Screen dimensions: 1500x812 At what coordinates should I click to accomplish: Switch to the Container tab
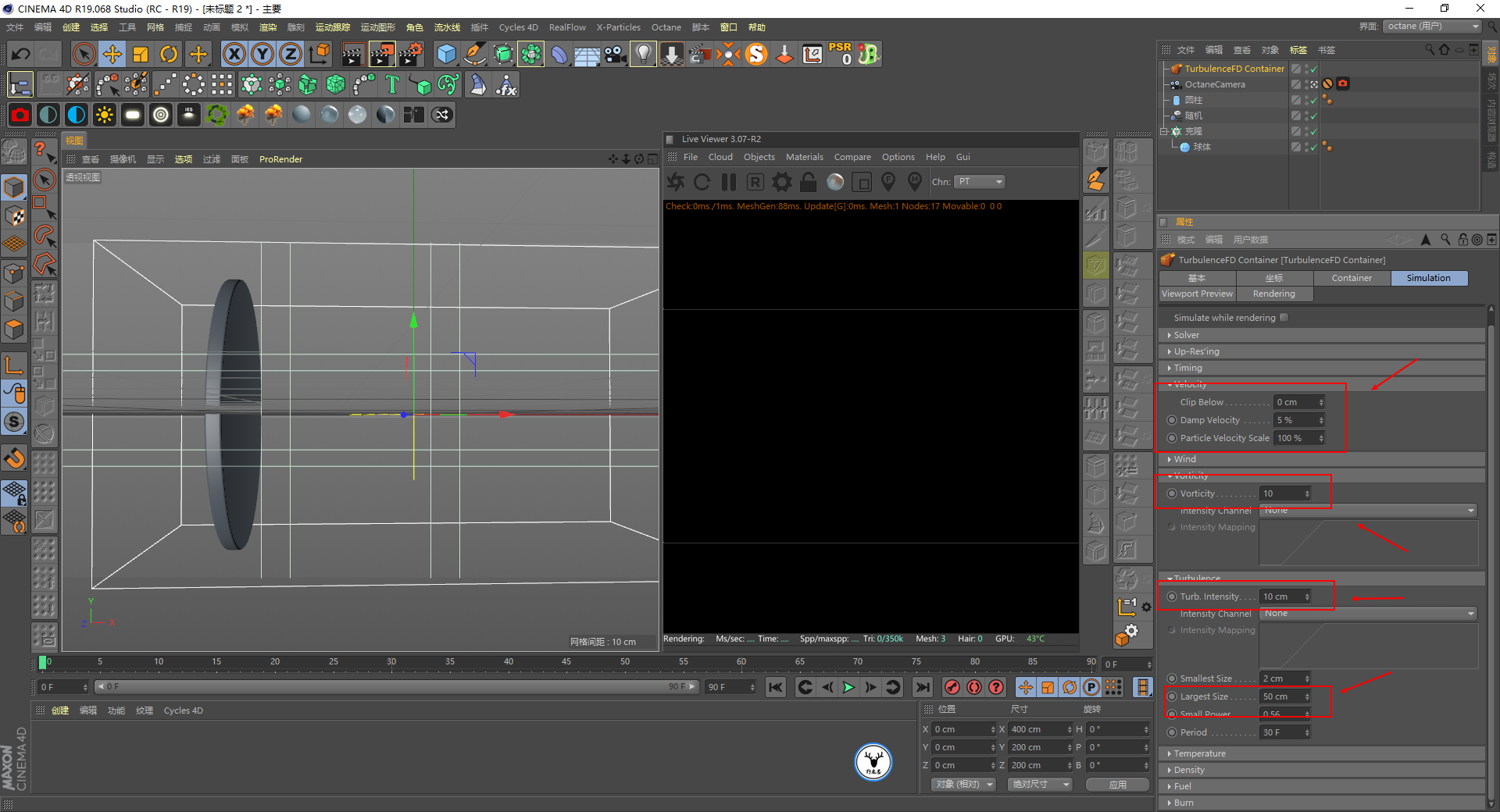pos(1352,278)
